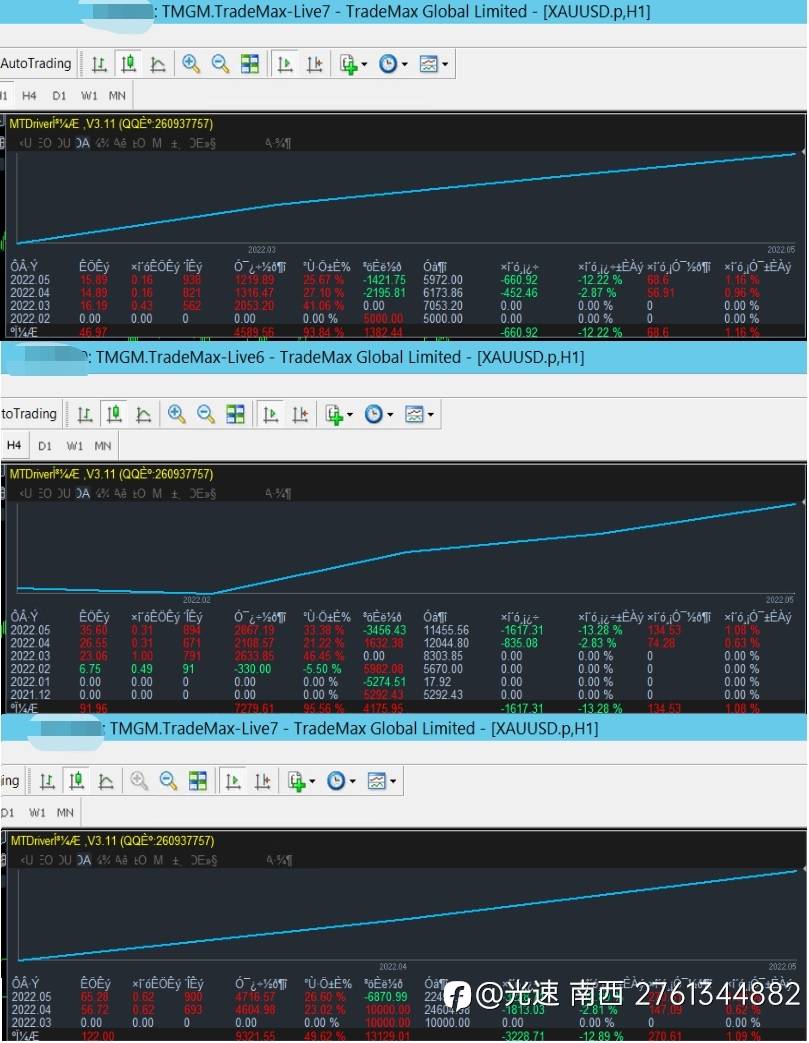The width and height of the screenshot is (809, 1043).
Task: Tile windows icon in Live6 window
Action: [x=235, y=414]
